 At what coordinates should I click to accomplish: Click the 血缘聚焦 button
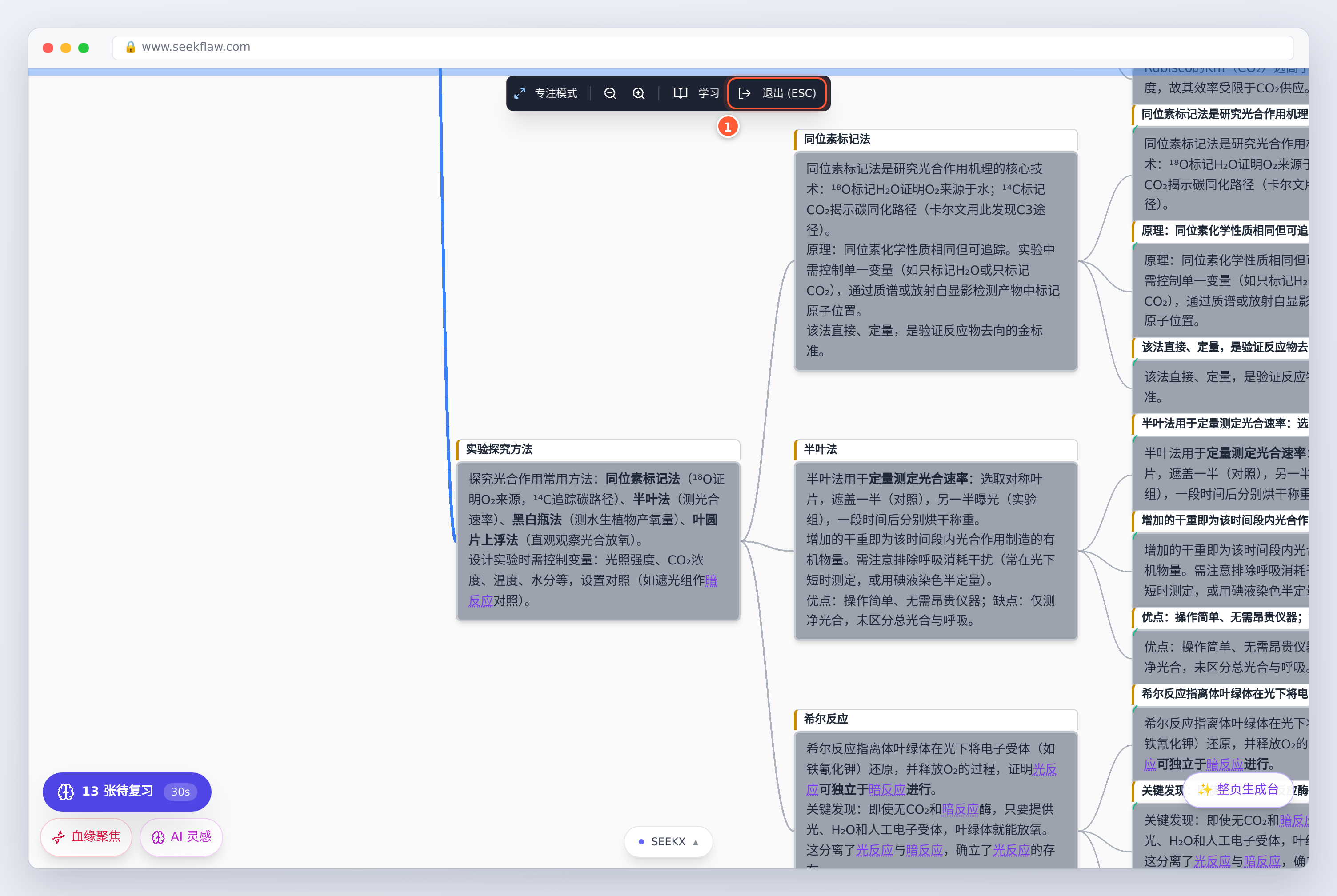86,836
